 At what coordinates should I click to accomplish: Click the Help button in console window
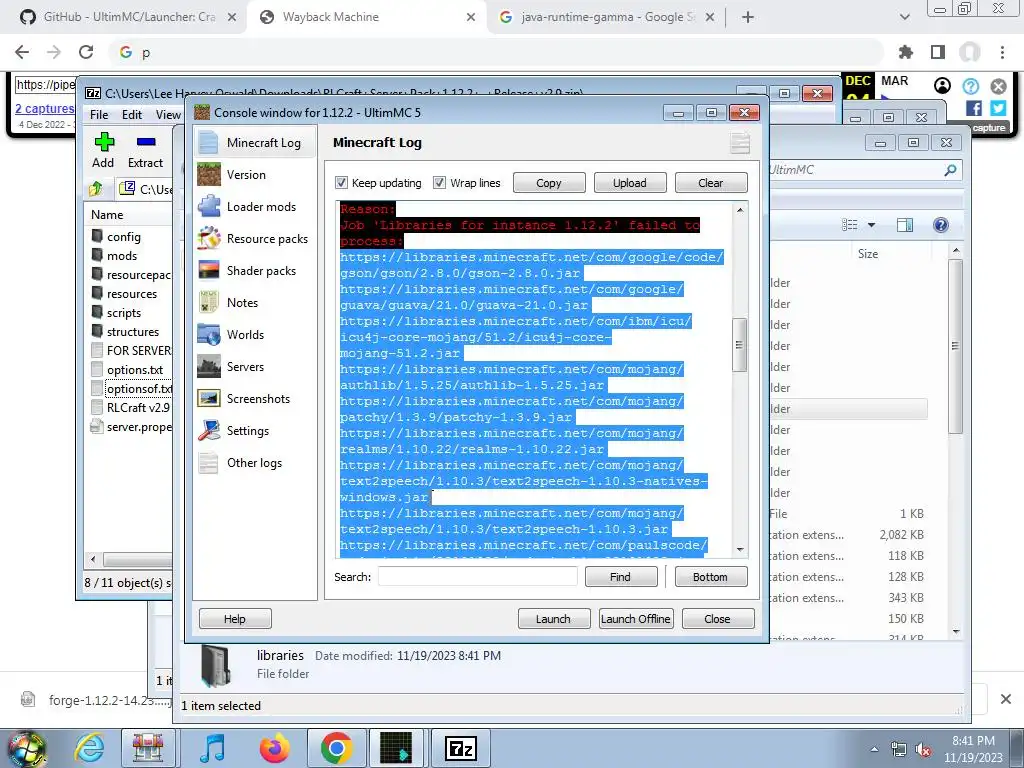coord(235,618)
